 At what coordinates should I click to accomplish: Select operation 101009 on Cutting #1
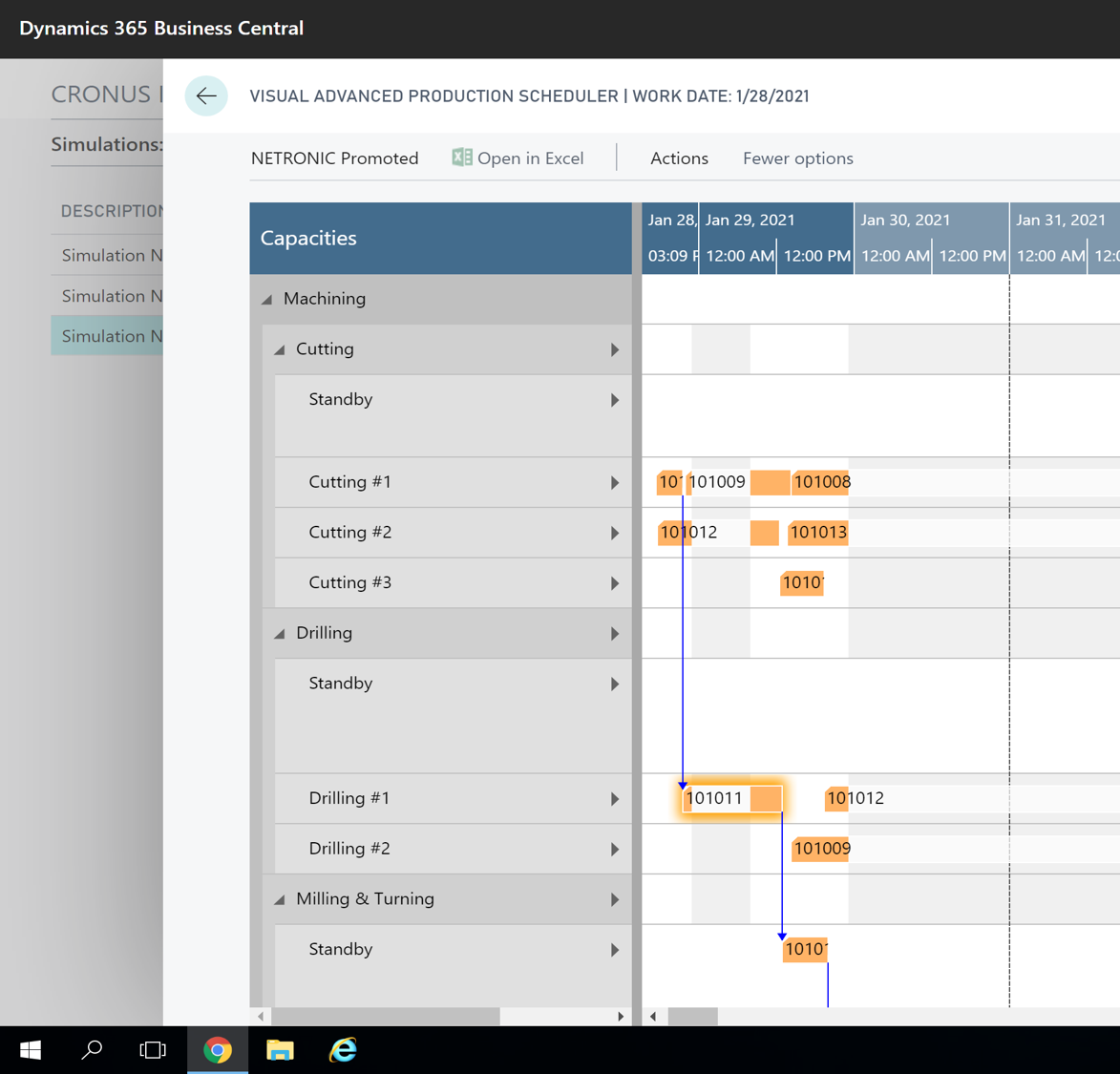[738, 482]
